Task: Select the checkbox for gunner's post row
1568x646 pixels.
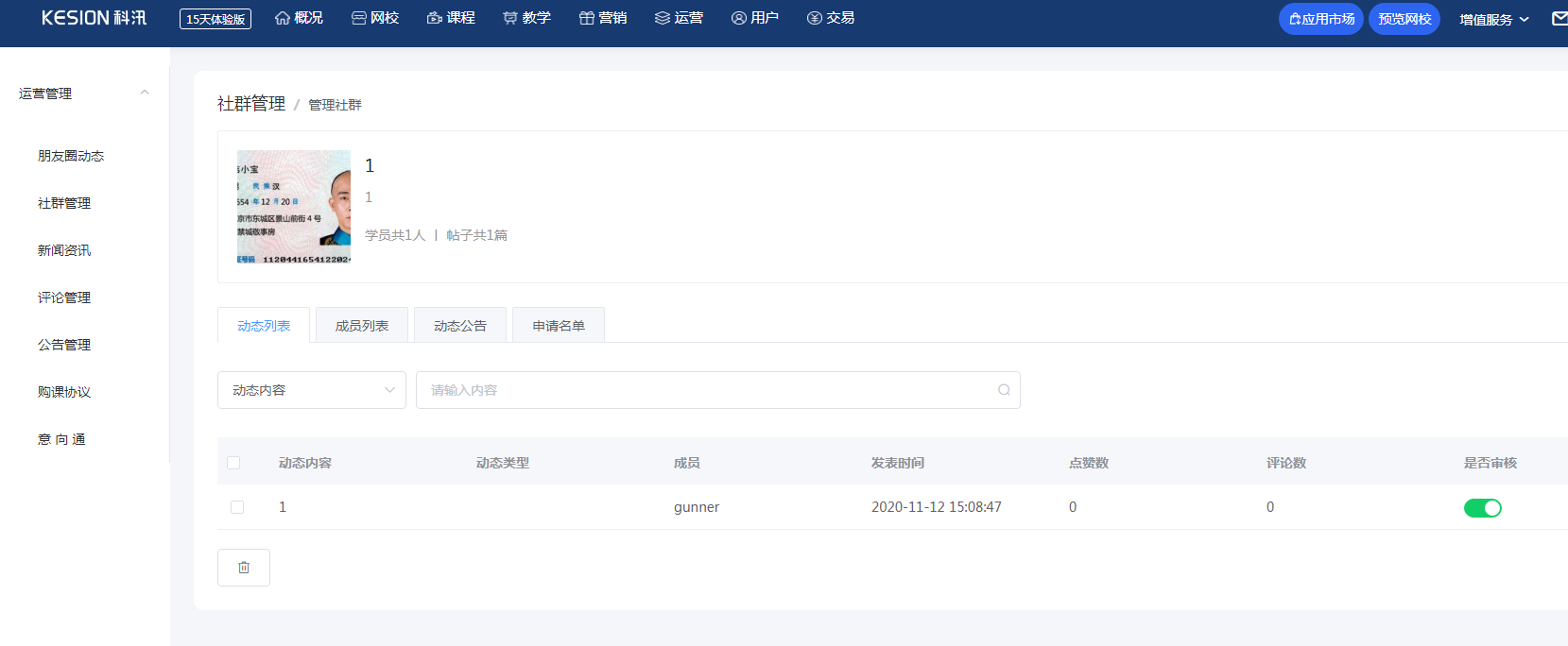Action: 237,507
